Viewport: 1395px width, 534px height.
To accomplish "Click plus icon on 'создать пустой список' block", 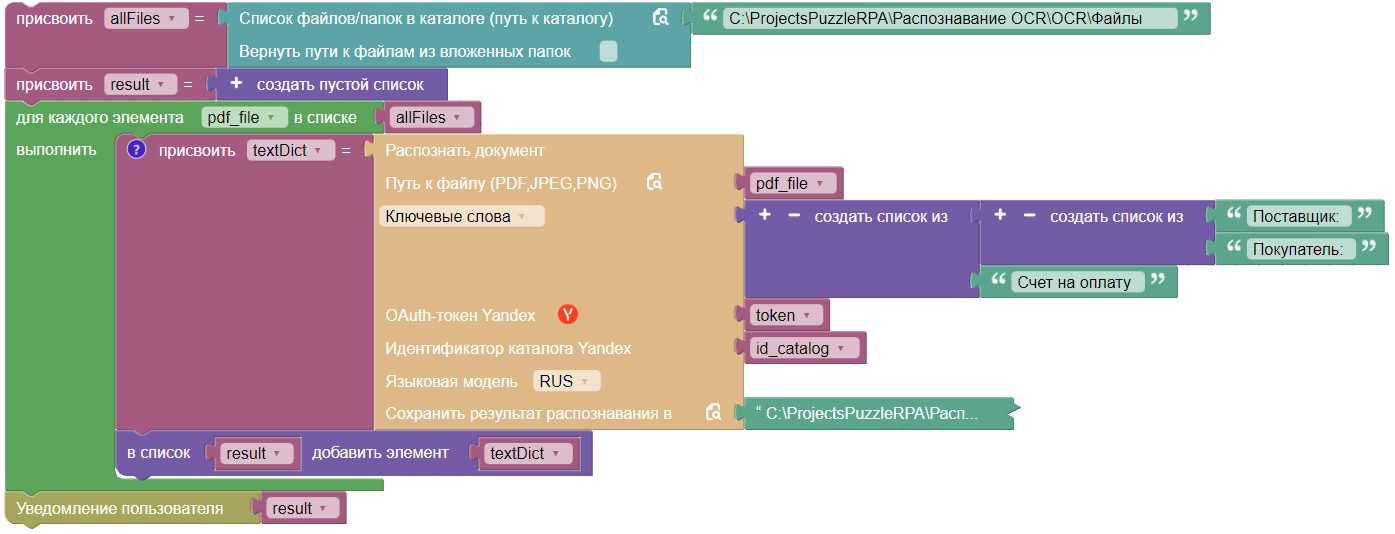I will (x=236, y=84).
